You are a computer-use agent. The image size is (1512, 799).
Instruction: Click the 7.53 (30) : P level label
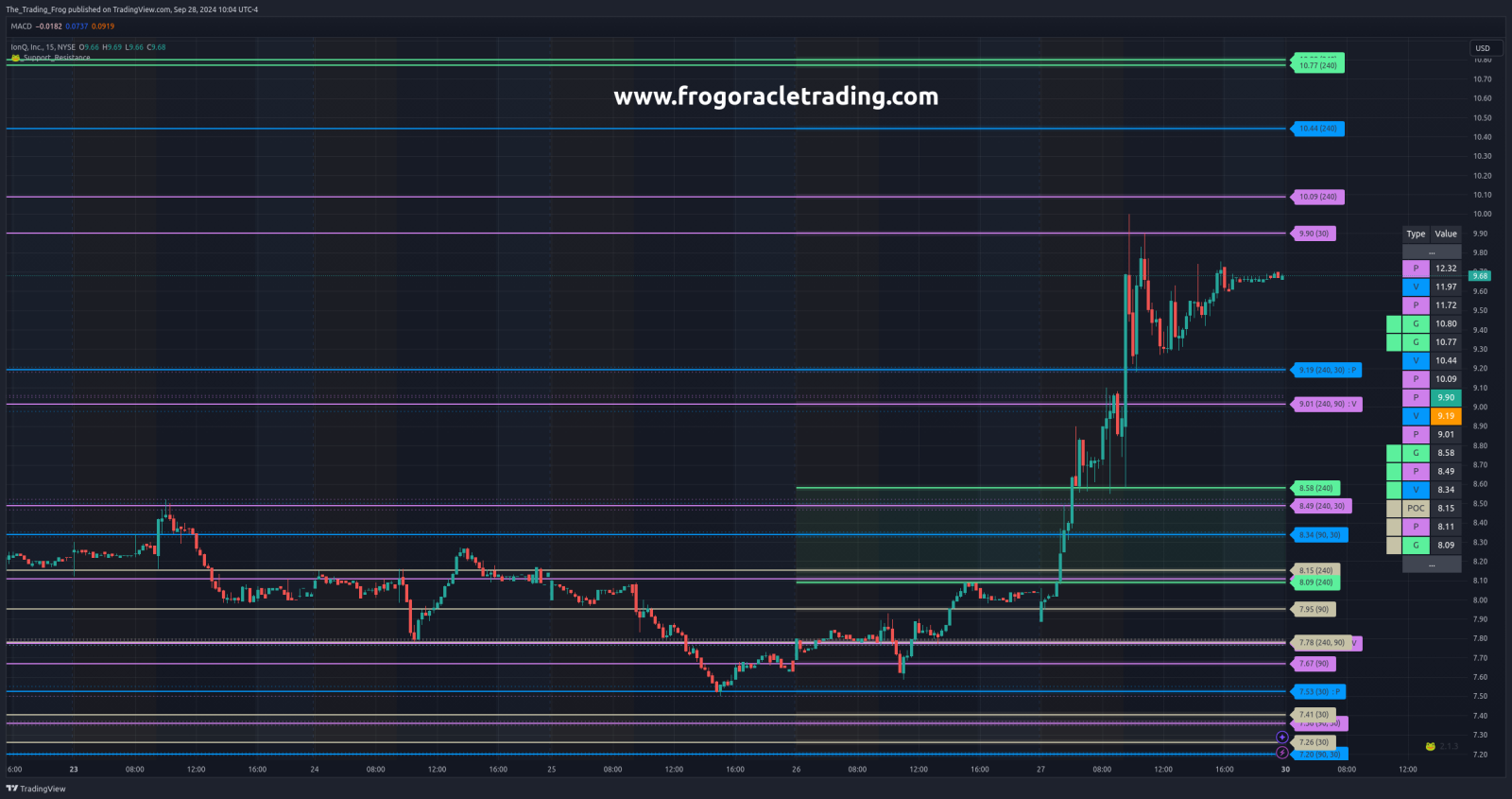1318,692
